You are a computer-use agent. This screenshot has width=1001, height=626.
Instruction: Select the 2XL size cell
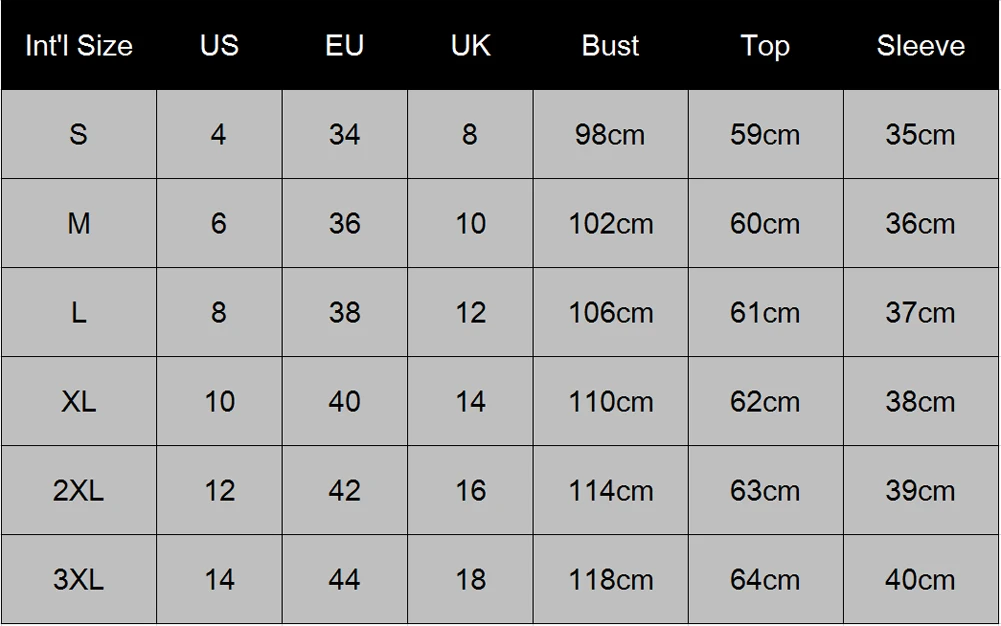point(79,490)
